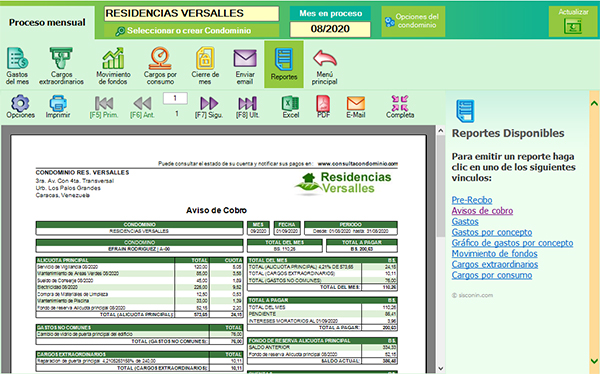Open Cierre de mes

click(205, 65)
